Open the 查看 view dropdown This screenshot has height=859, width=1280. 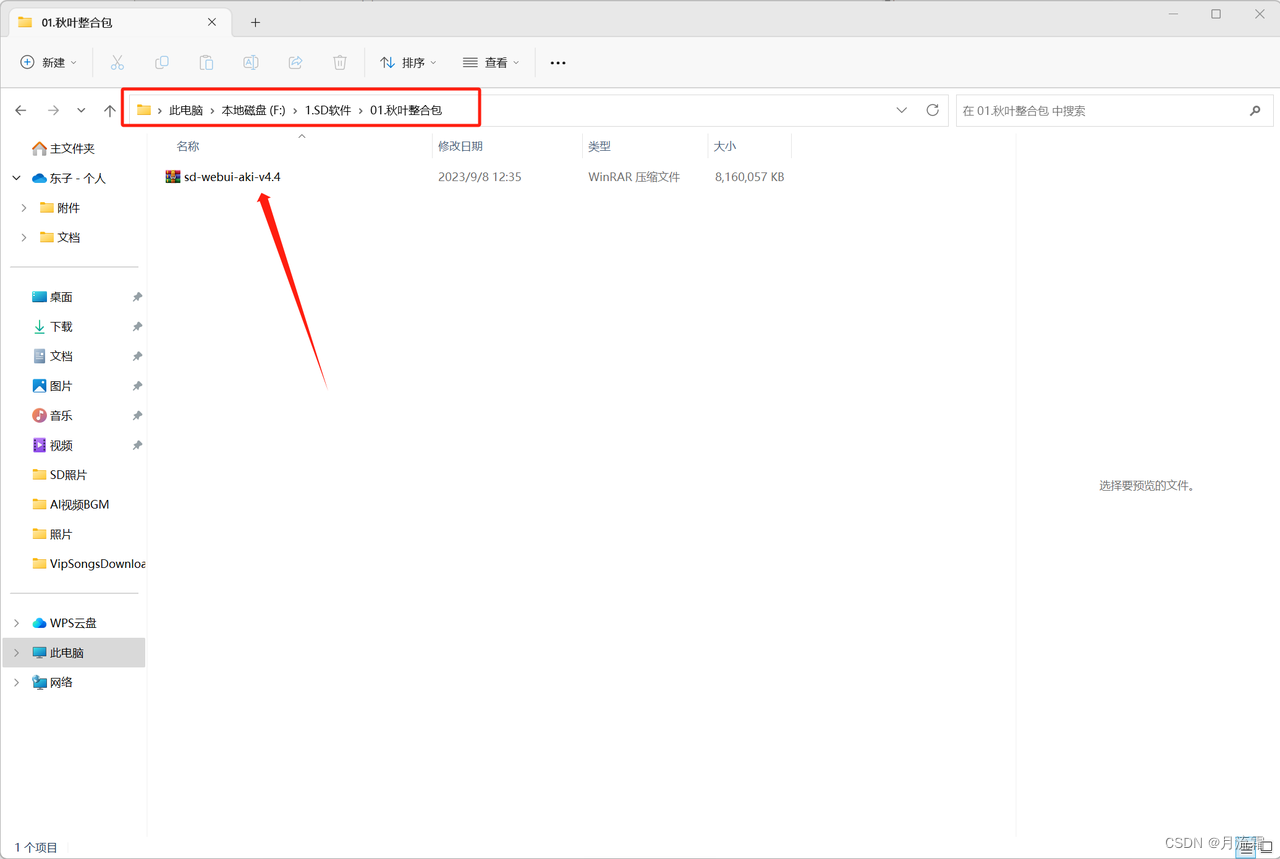coord(491,63)
